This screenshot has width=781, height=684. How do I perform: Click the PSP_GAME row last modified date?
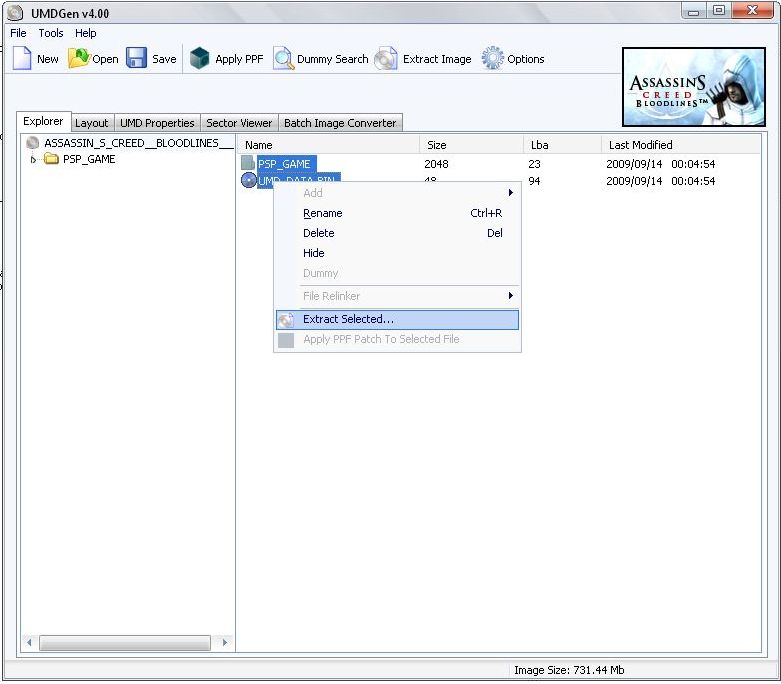coord(660,164)
